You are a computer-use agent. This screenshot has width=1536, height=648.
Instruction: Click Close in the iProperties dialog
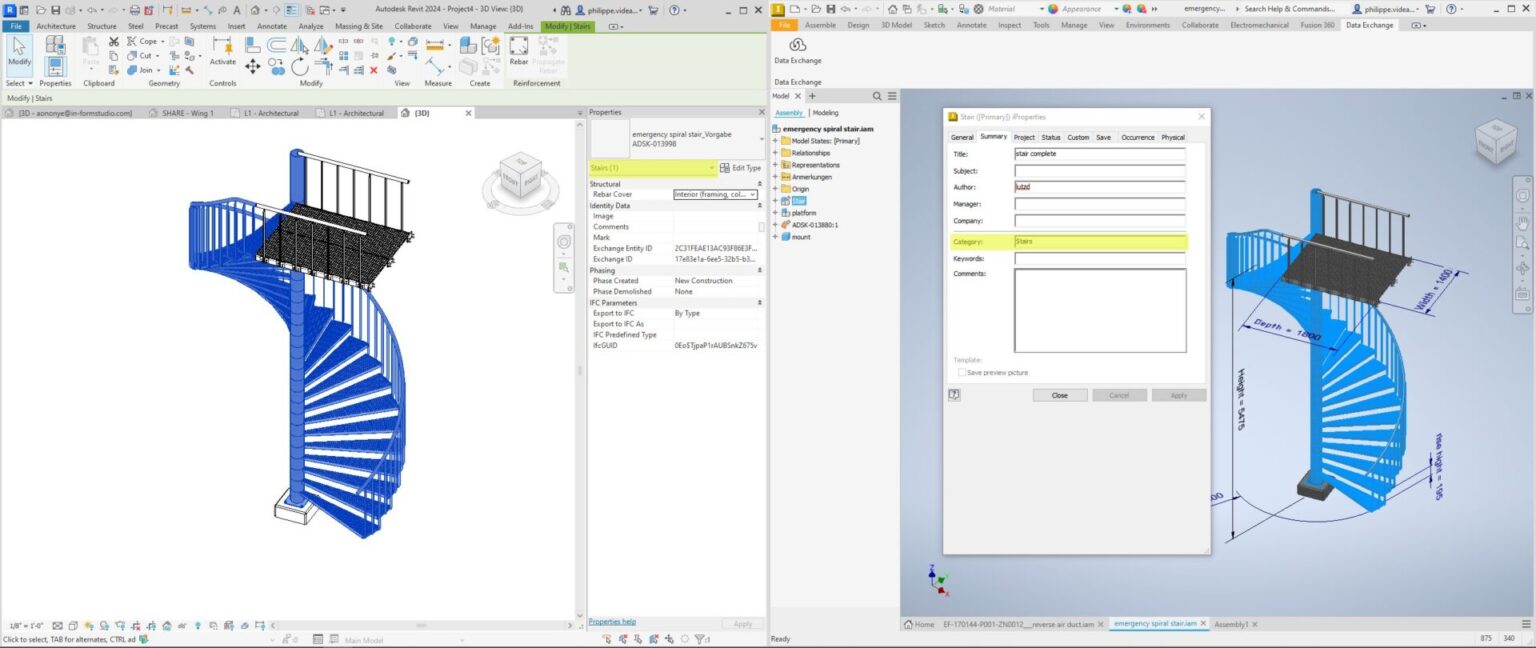pyautogui.click(x=1059, y=395)
